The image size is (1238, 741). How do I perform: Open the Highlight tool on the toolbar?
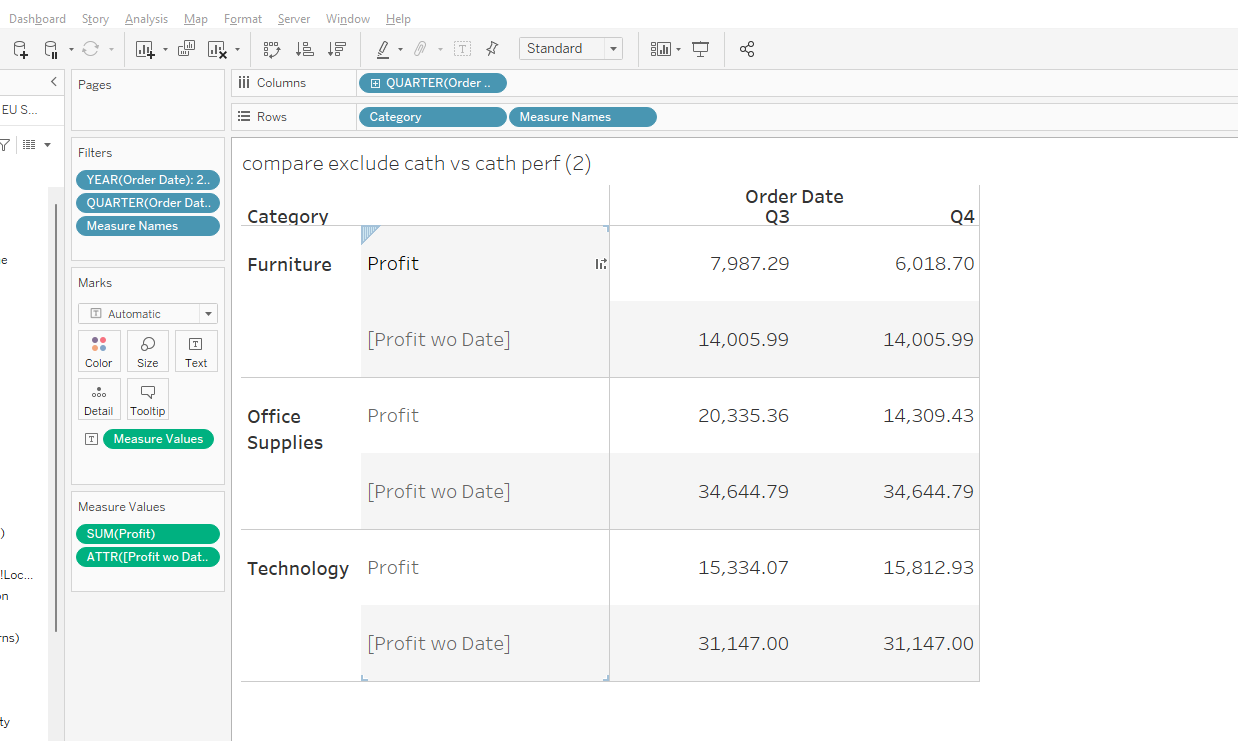click(x=383, y=48)
